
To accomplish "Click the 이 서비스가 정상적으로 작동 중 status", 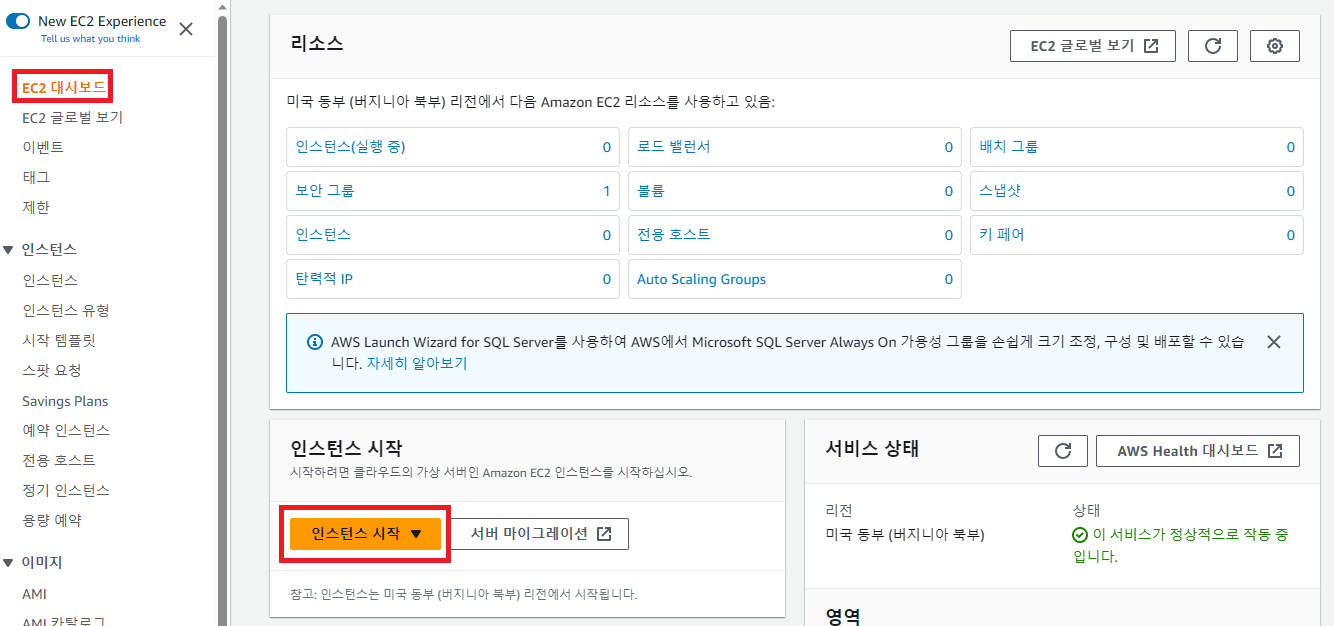I will (x=1181, y=545).
